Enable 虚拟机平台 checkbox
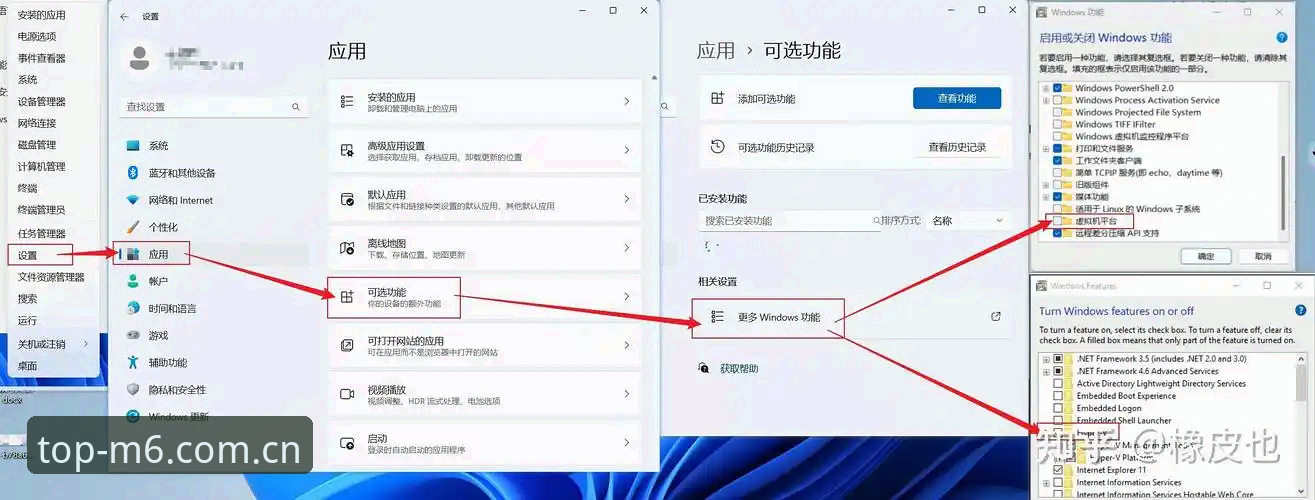This screenshot has width=1315, height=500. coord(1058,220)
